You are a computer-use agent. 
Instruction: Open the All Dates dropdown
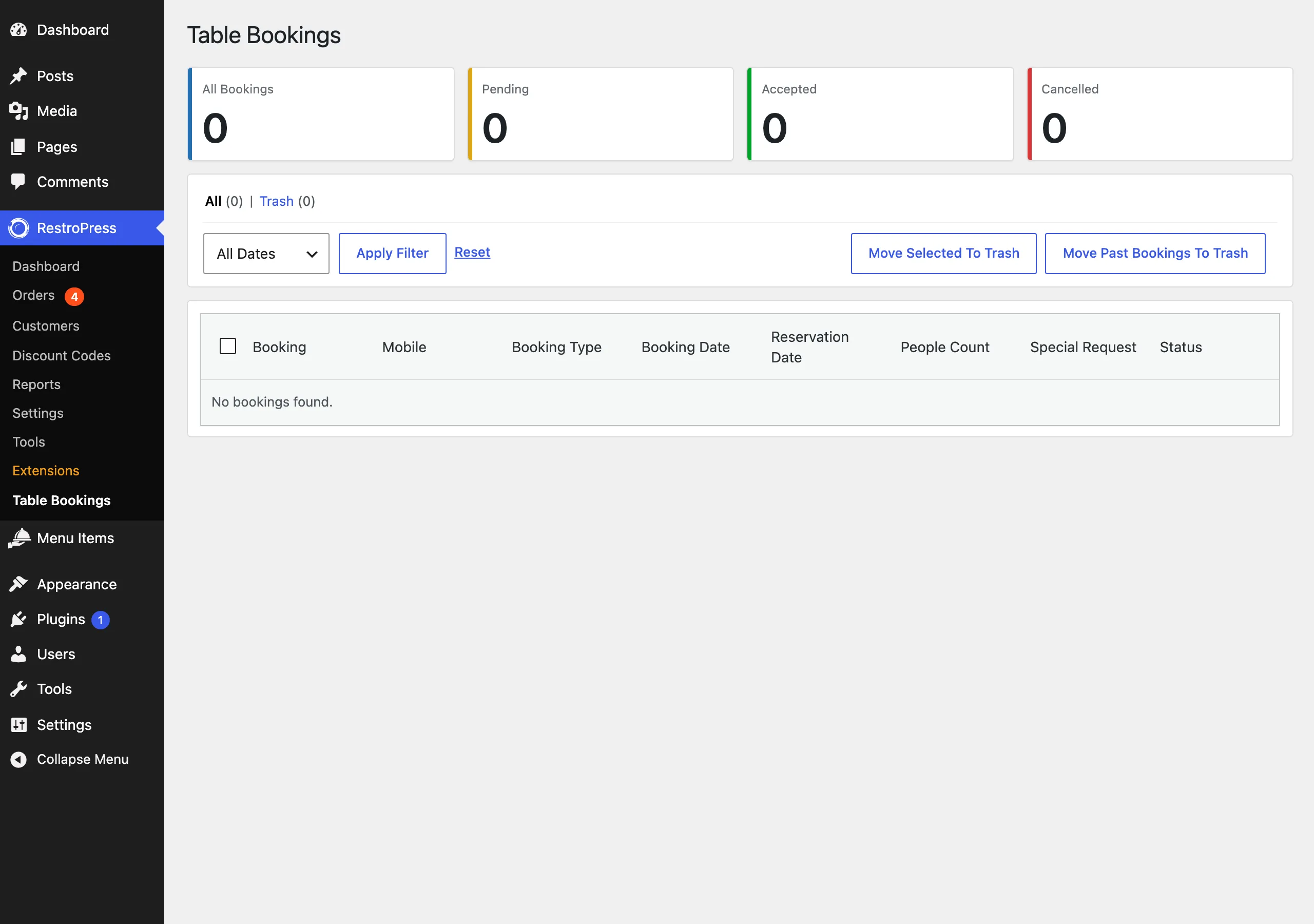tap(266, 254)
